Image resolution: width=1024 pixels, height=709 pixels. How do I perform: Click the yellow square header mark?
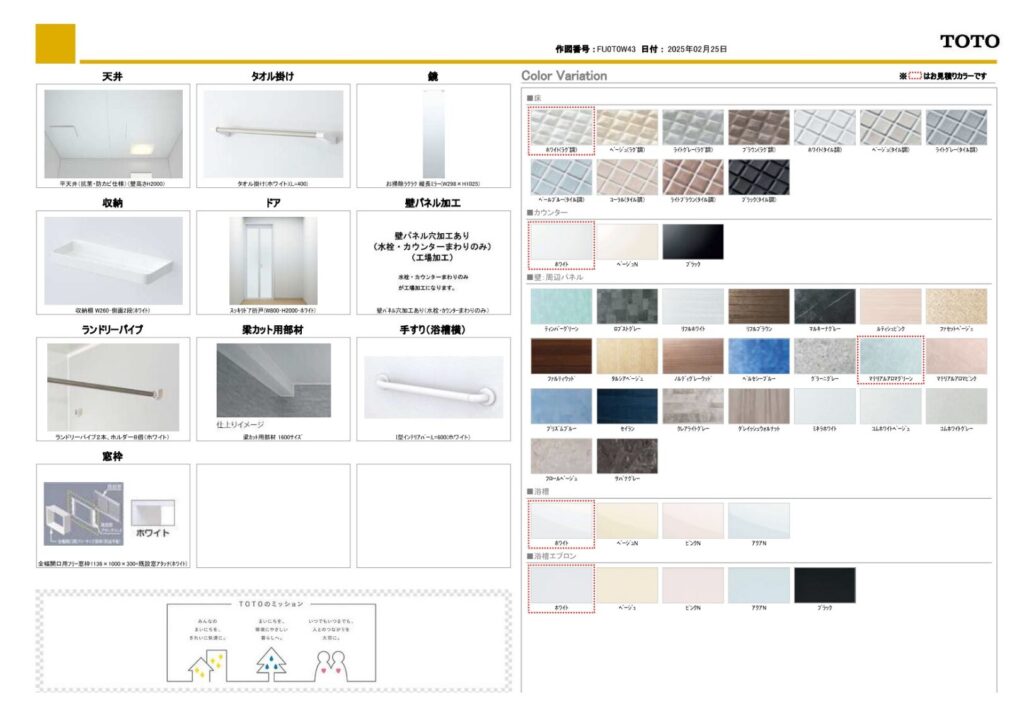coord(55,43)
